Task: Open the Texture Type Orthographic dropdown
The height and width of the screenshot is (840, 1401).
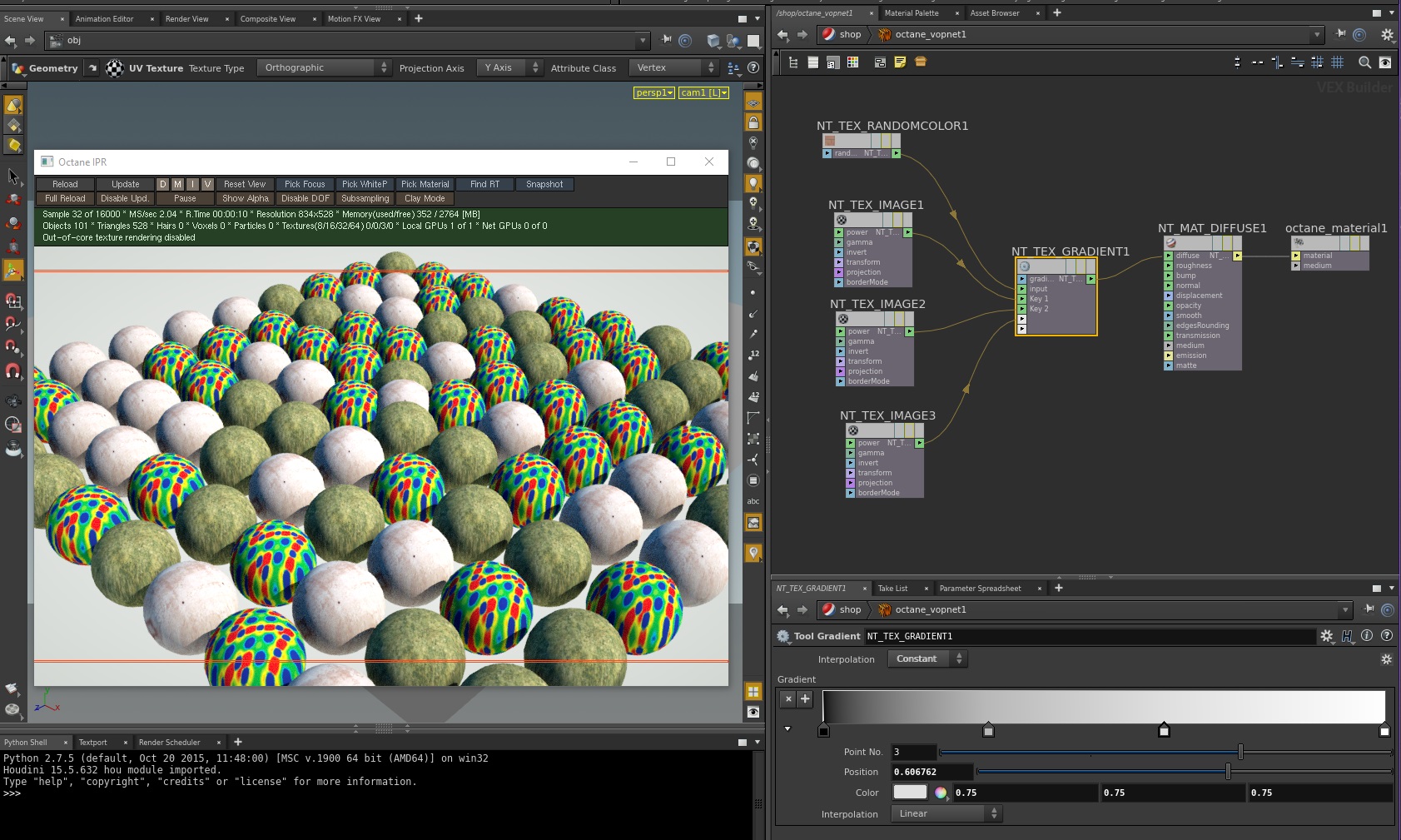Action: 324,68
